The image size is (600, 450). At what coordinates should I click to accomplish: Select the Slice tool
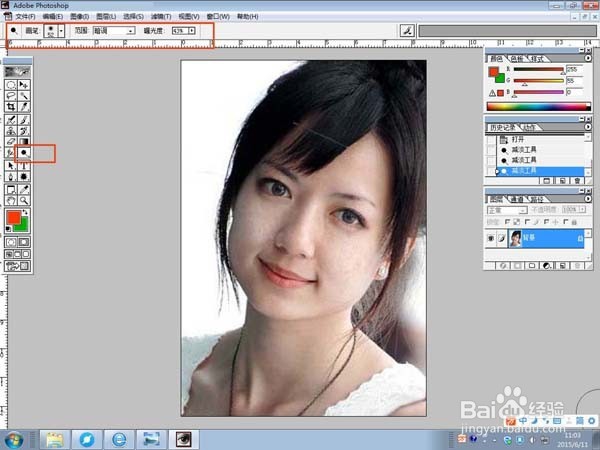24,107
